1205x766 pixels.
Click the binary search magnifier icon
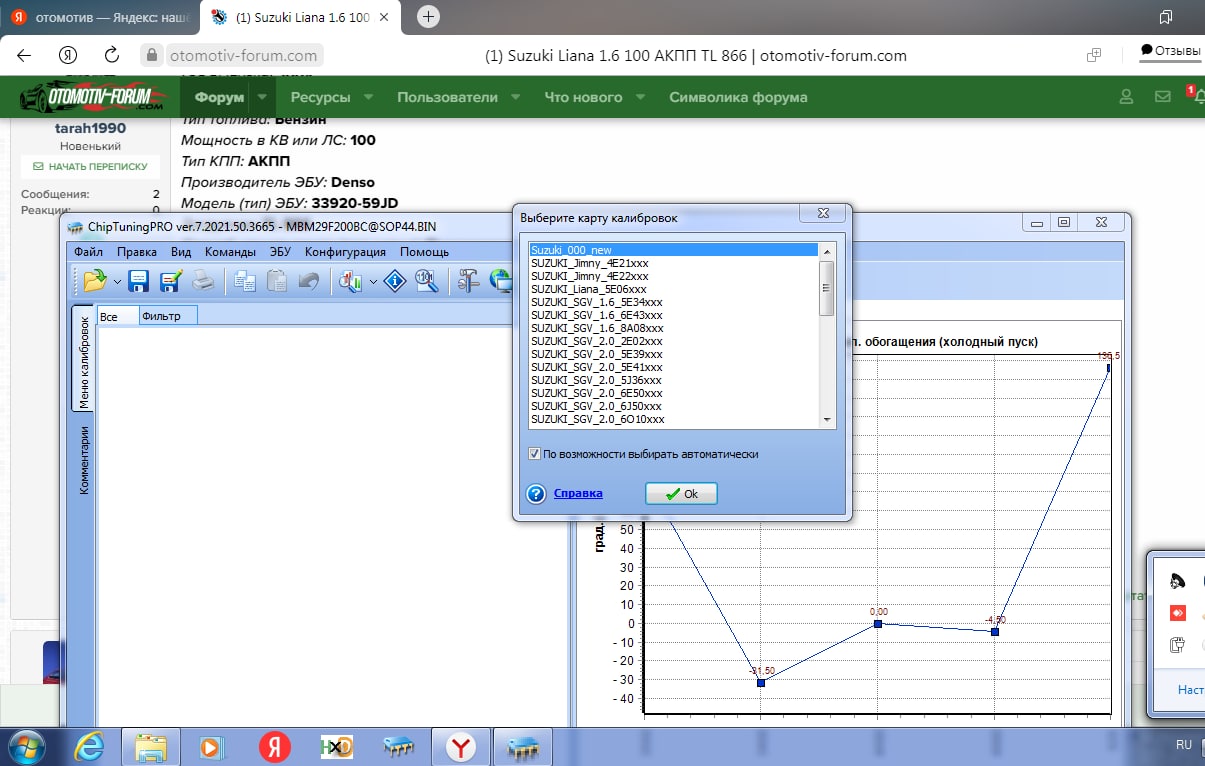(427, 282)
